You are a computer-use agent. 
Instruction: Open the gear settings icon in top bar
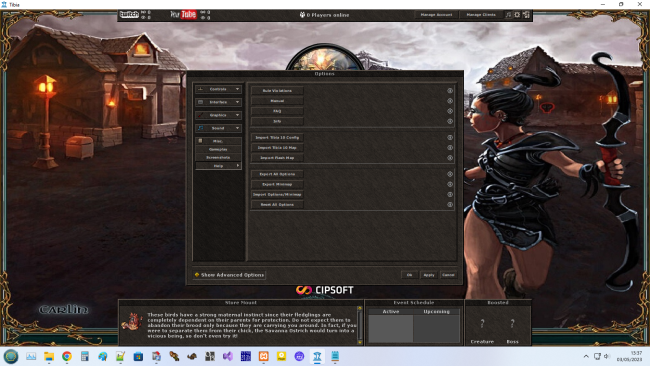[x=517, y=15]
